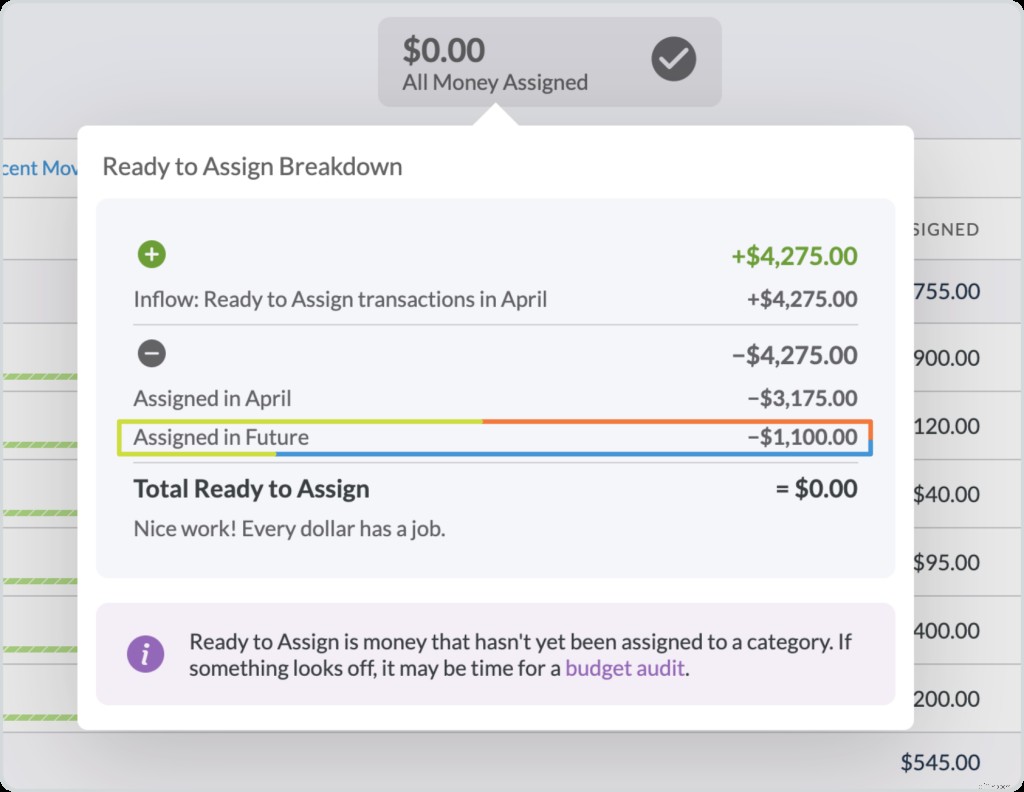Click the green plus inflow icon
The height and width of the screenshot is (792, 1024).
(x=151, y=254)
